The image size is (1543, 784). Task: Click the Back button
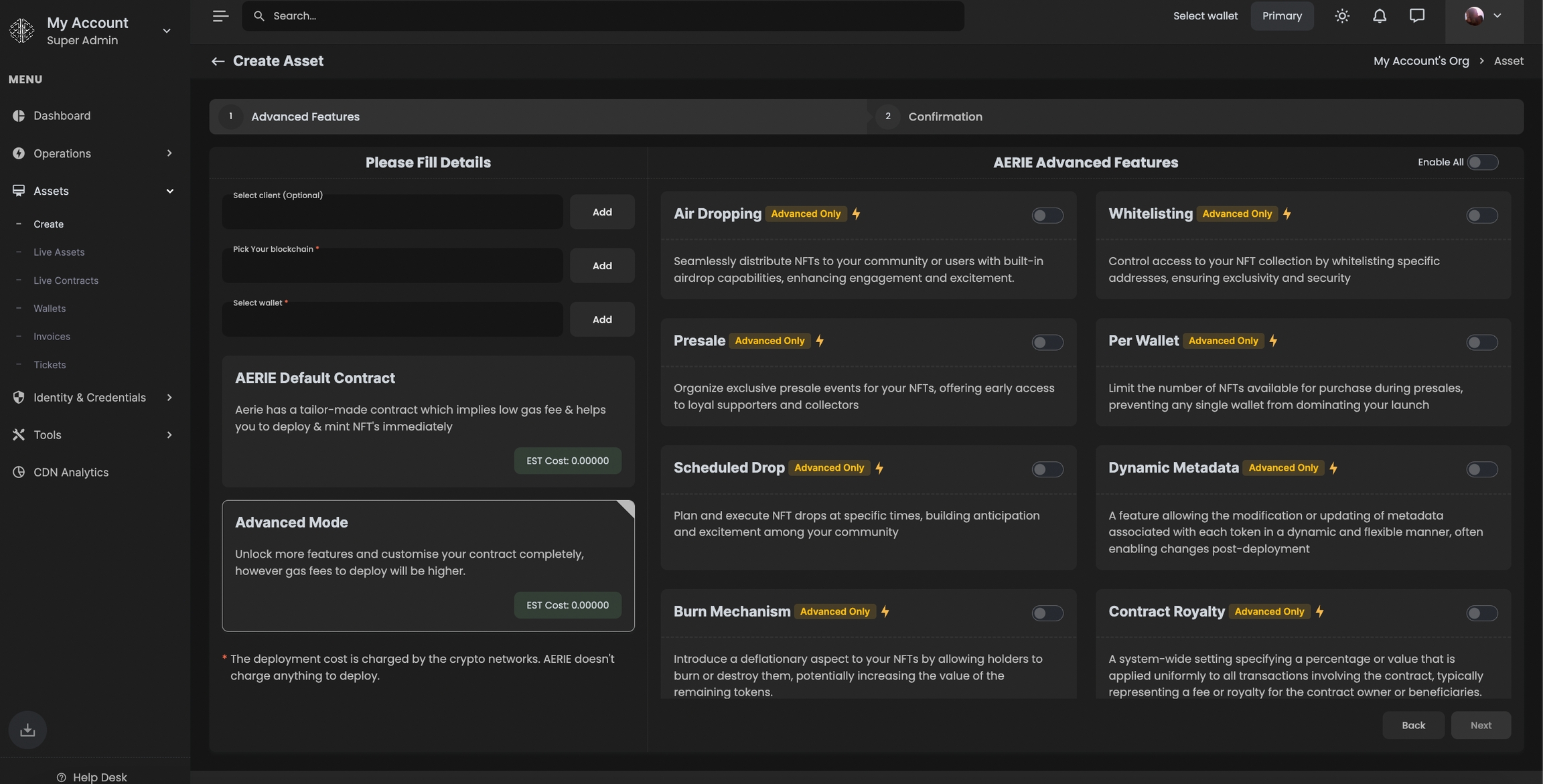[x=1413, y=725]
